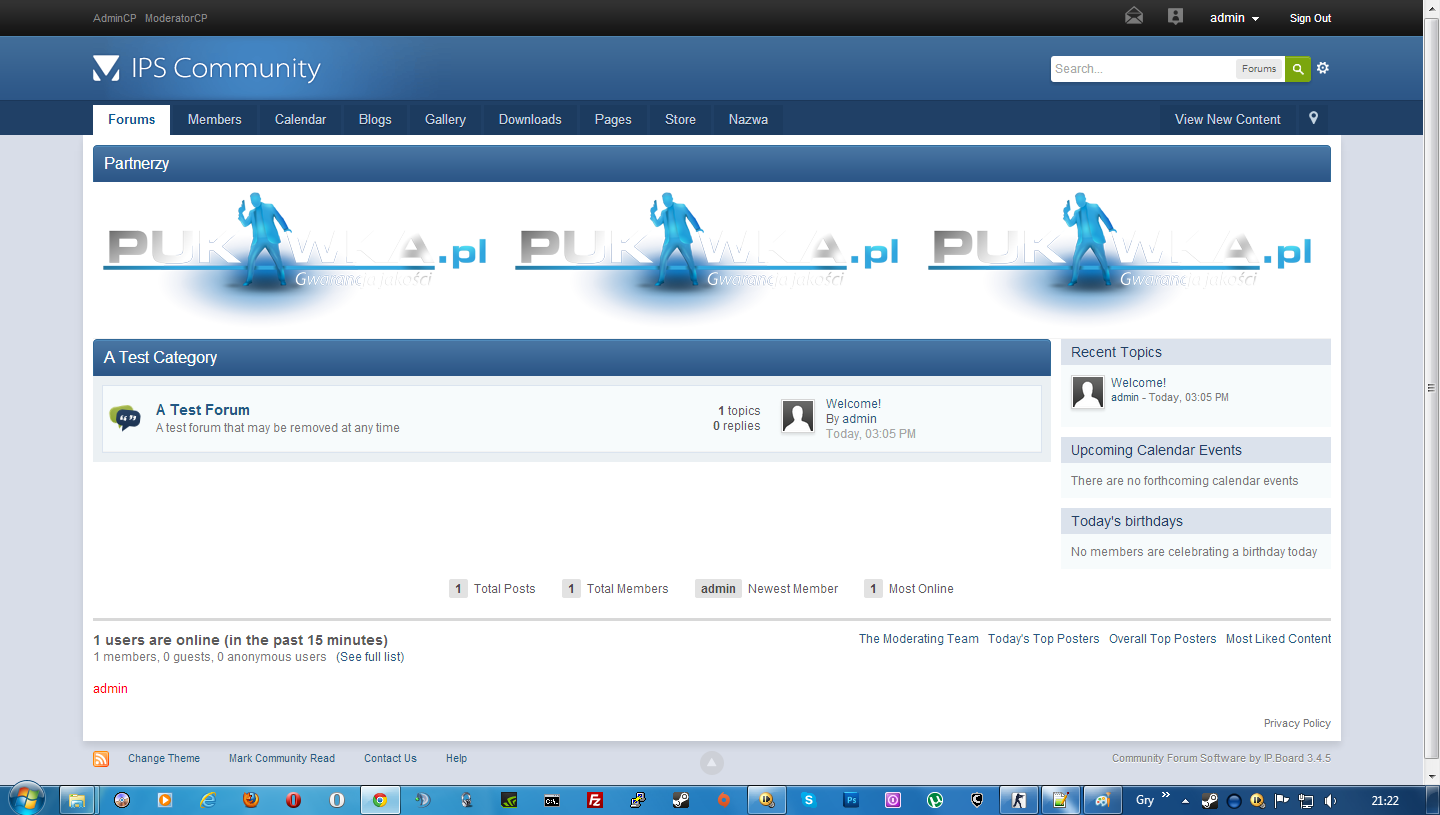Open the RSS feed icon
The height and width of the screenshot is (815, 1440).
pyautogui.click(x=101, y=759)
